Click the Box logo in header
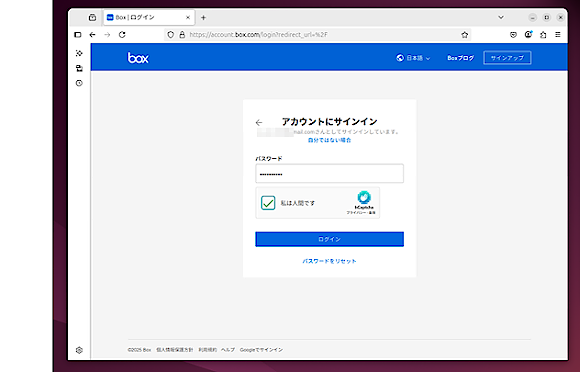The height and width of the screenshot is (372, 580). pyautogui.click(x=138, y=58)
